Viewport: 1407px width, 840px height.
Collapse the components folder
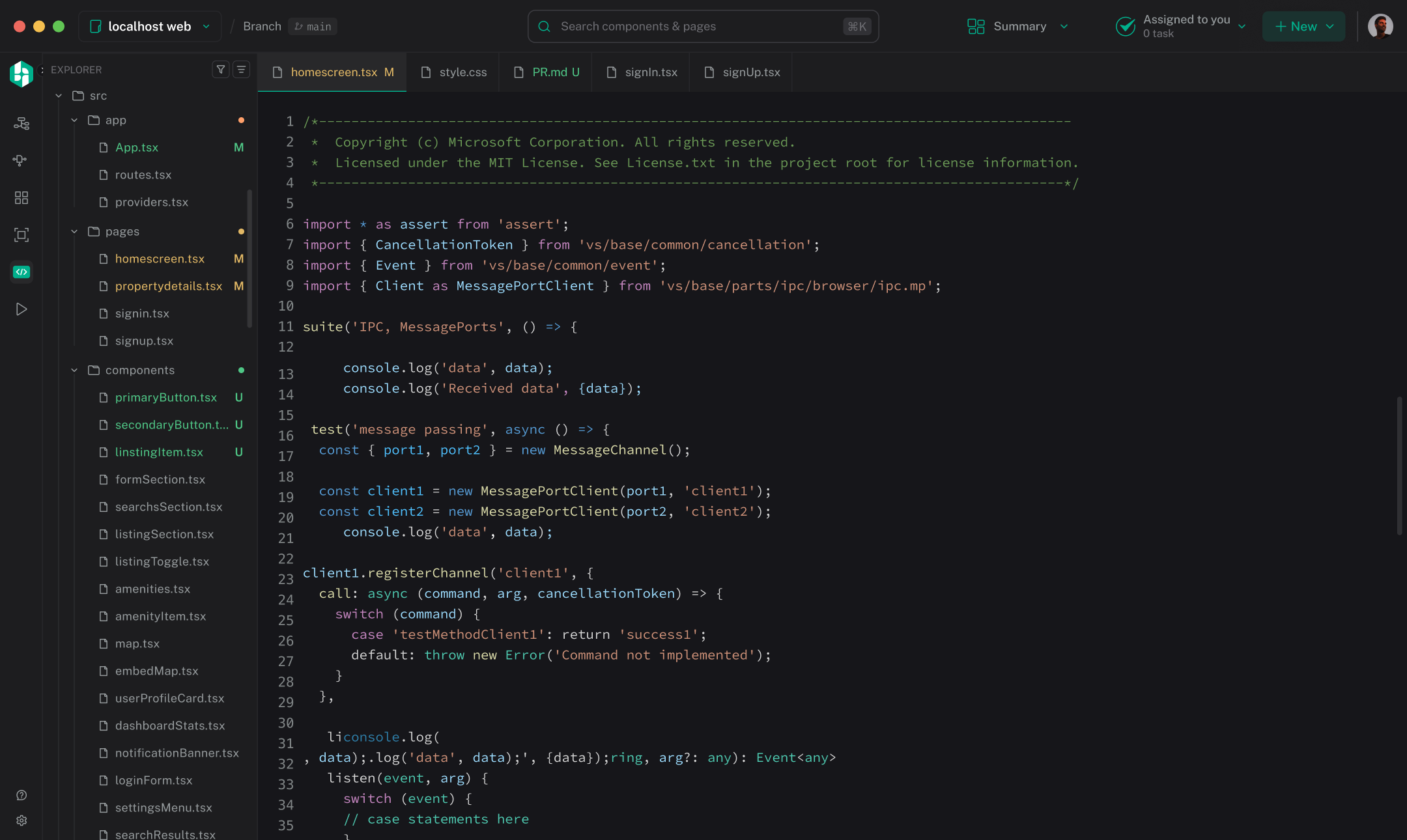click(74, 371)
